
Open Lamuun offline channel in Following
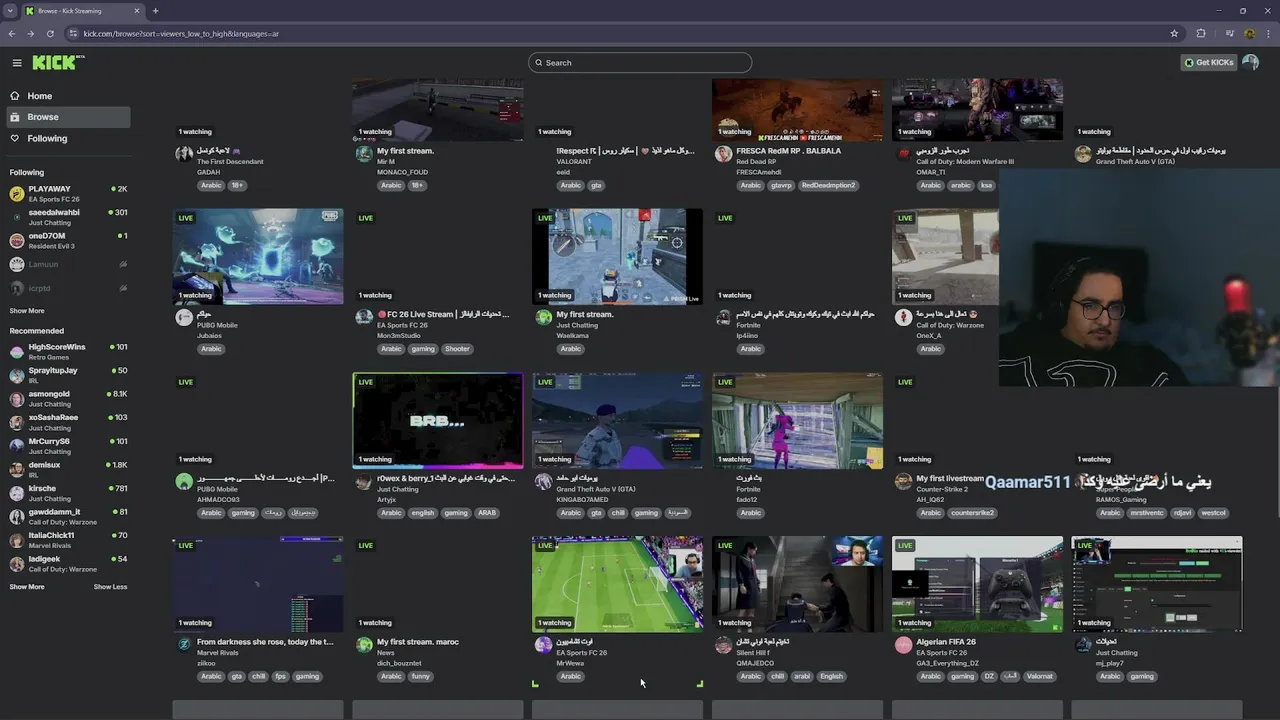68,264
